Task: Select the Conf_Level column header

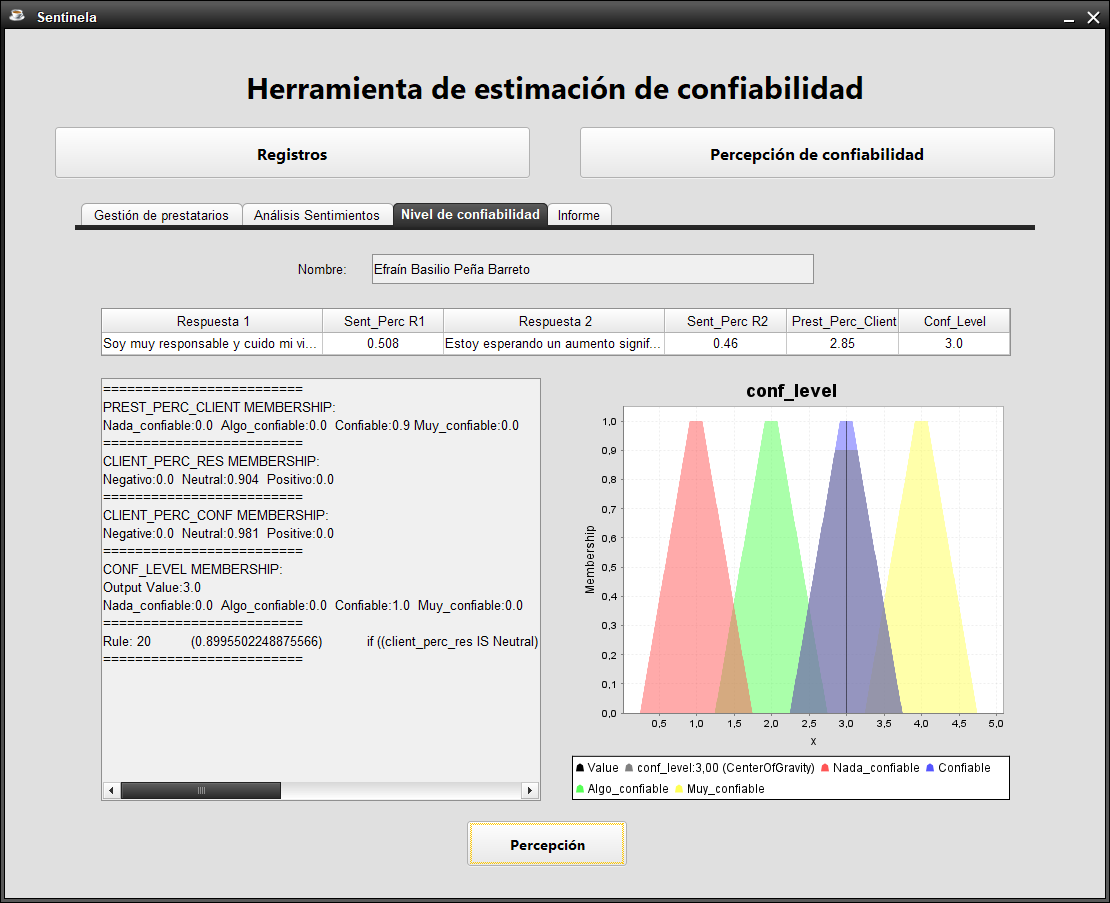Action: click(954, 321)
